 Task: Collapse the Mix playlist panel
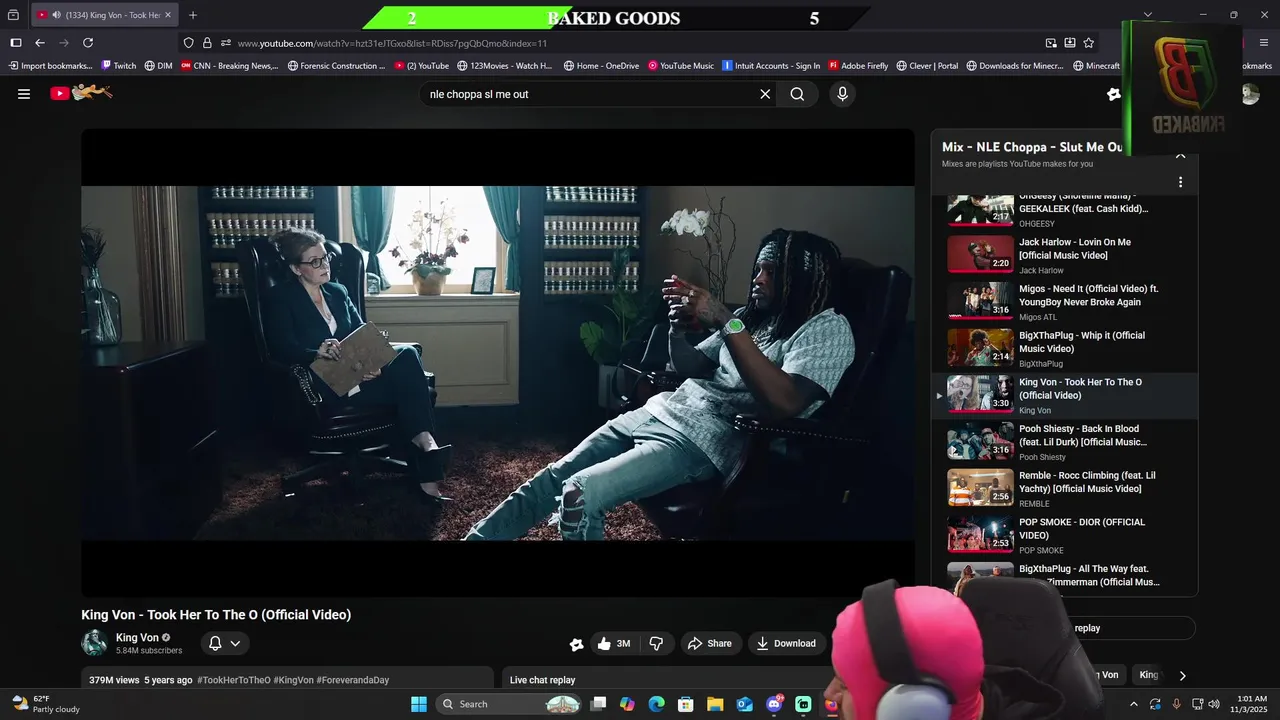pyautogui.click(x=1180, y=156)
